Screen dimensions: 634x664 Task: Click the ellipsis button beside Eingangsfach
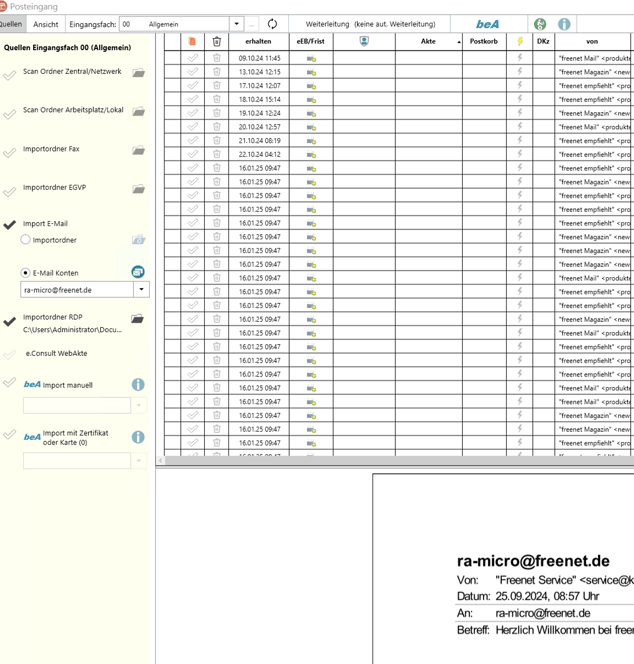coord(251,24)
